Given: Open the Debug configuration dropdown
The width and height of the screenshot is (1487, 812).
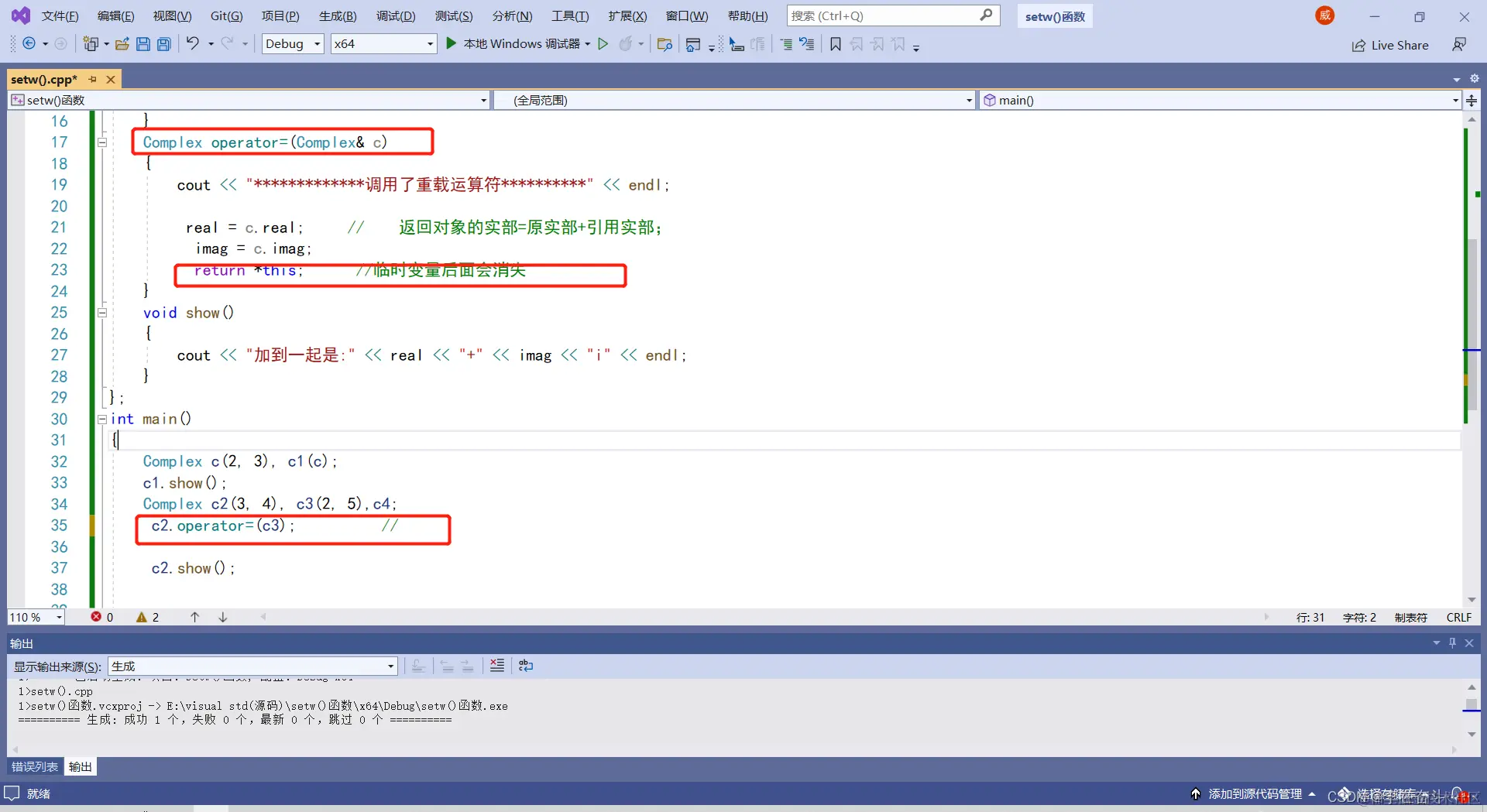Looking at the screenshot, I should (x=293, y=44).
